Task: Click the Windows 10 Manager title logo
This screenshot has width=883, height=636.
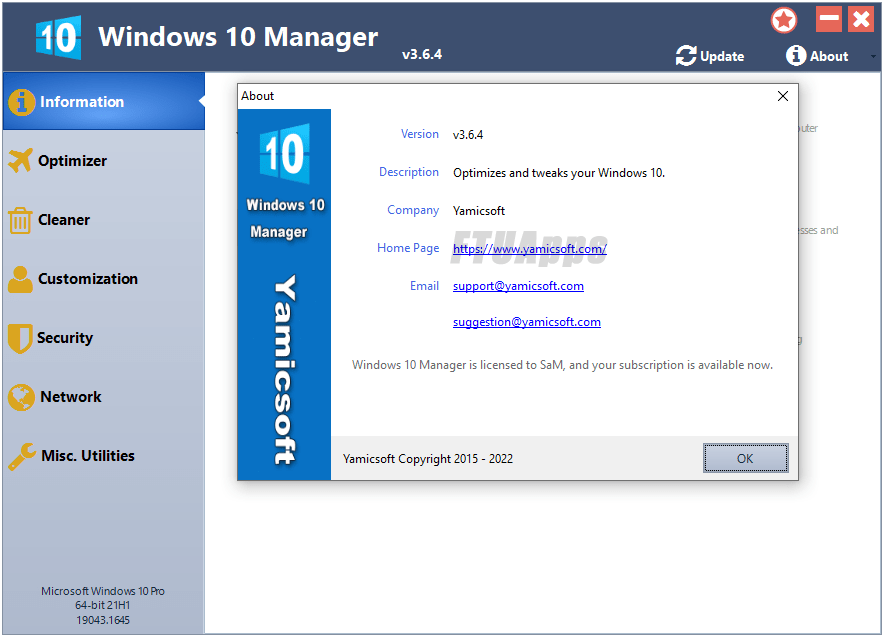Action: (x=59, y=37)
